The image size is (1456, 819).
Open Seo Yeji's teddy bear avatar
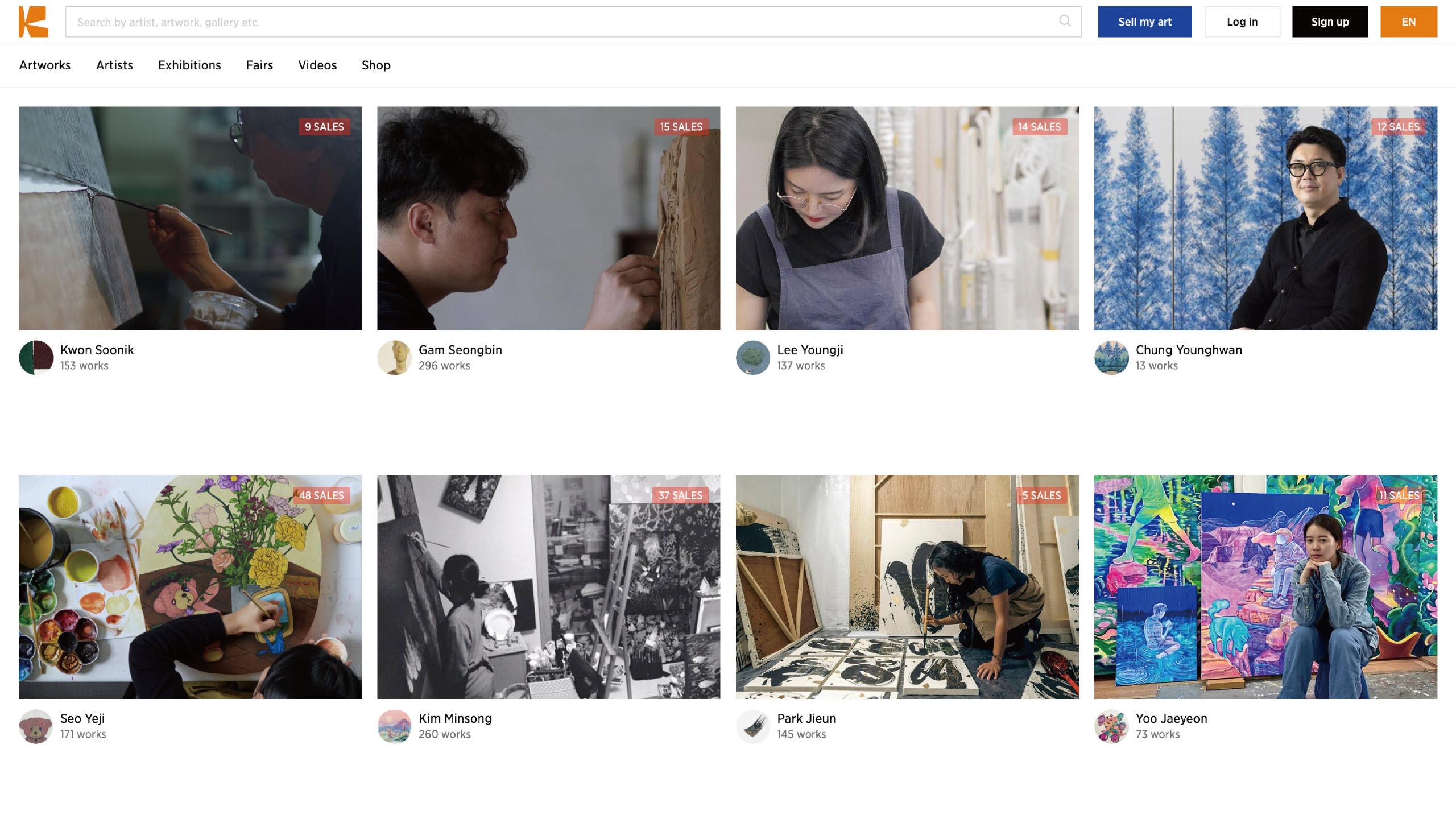click(x=36, y=726)
